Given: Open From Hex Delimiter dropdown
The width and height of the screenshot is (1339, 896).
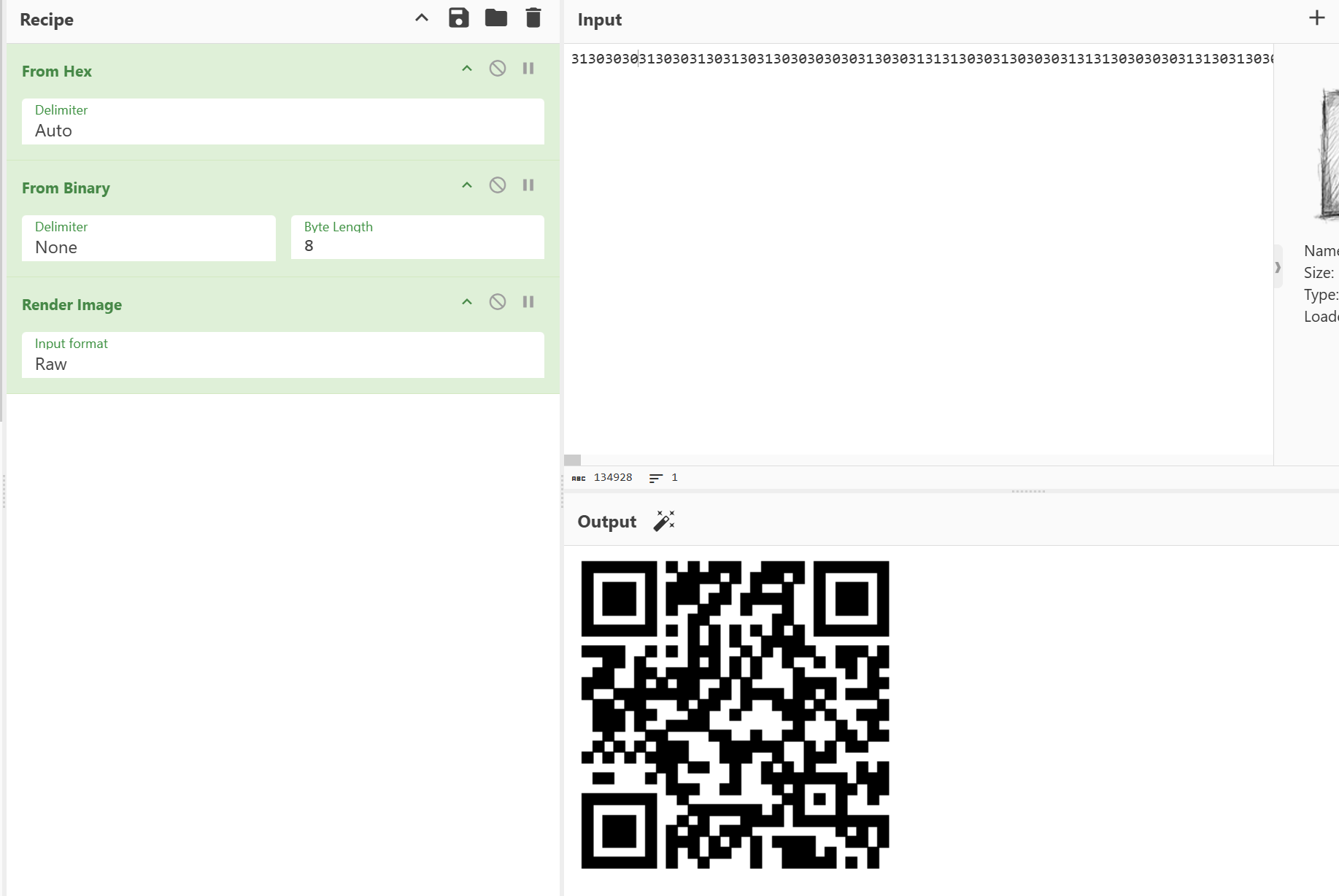Looking at the screenshot, I should 283,121.
